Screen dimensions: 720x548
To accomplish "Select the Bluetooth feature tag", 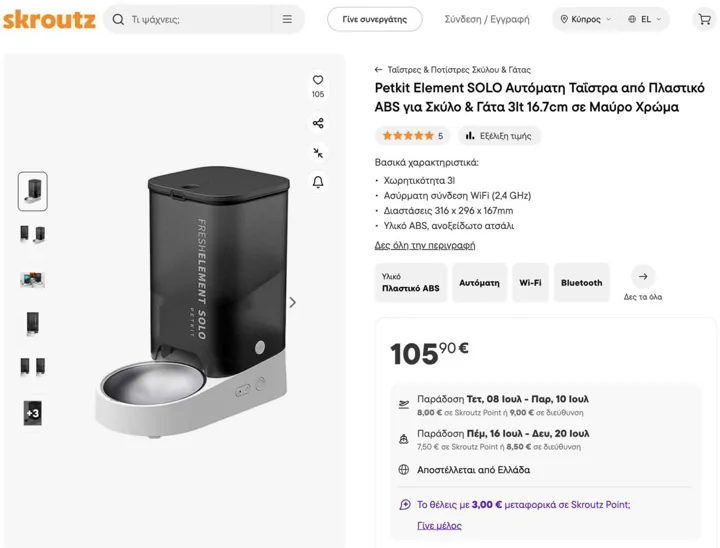I will 581,282.
